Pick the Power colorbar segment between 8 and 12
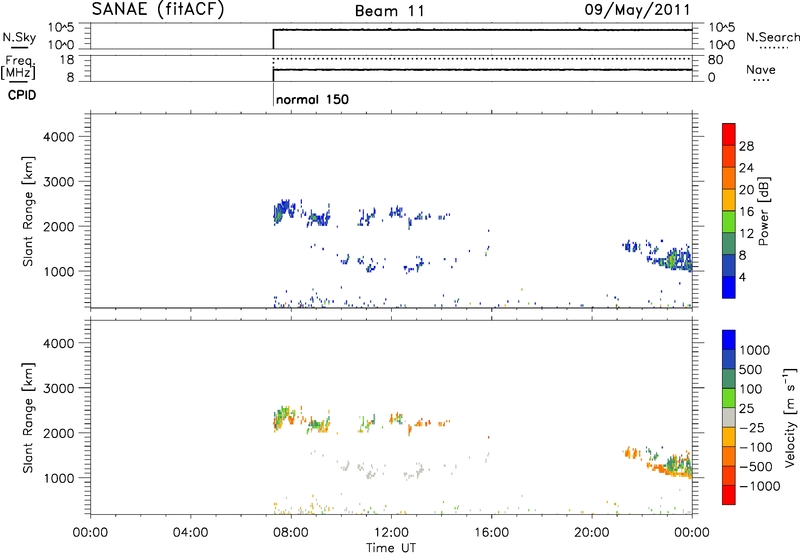This screenshot has width=800, height=554. point(729,244)
